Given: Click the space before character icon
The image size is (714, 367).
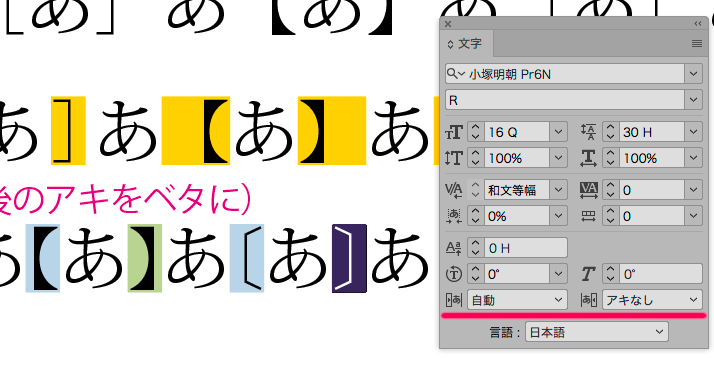Looking at the screenshot, I should [x=454, y=300].
